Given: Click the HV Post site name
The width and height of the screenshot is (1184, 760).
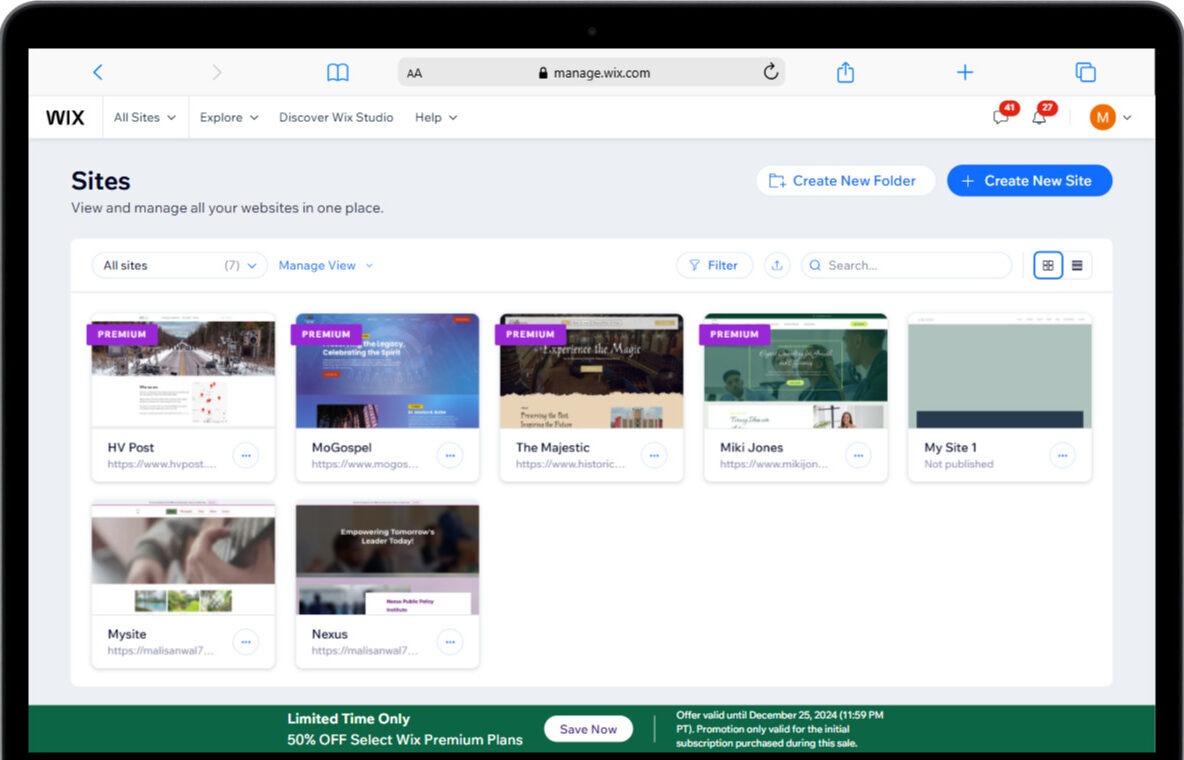Looking at the screenshot, I should 131,447.
